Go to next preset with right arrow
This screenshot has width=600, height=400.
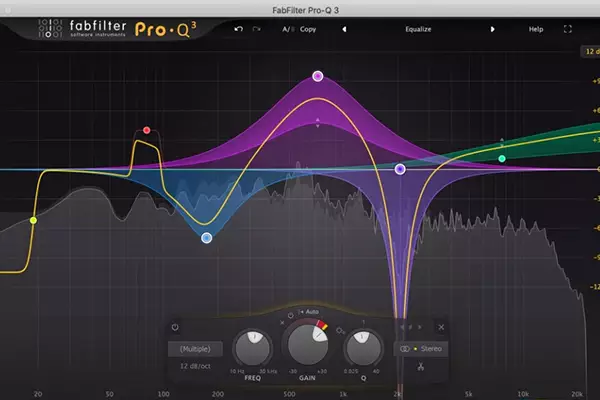point(492,29)
